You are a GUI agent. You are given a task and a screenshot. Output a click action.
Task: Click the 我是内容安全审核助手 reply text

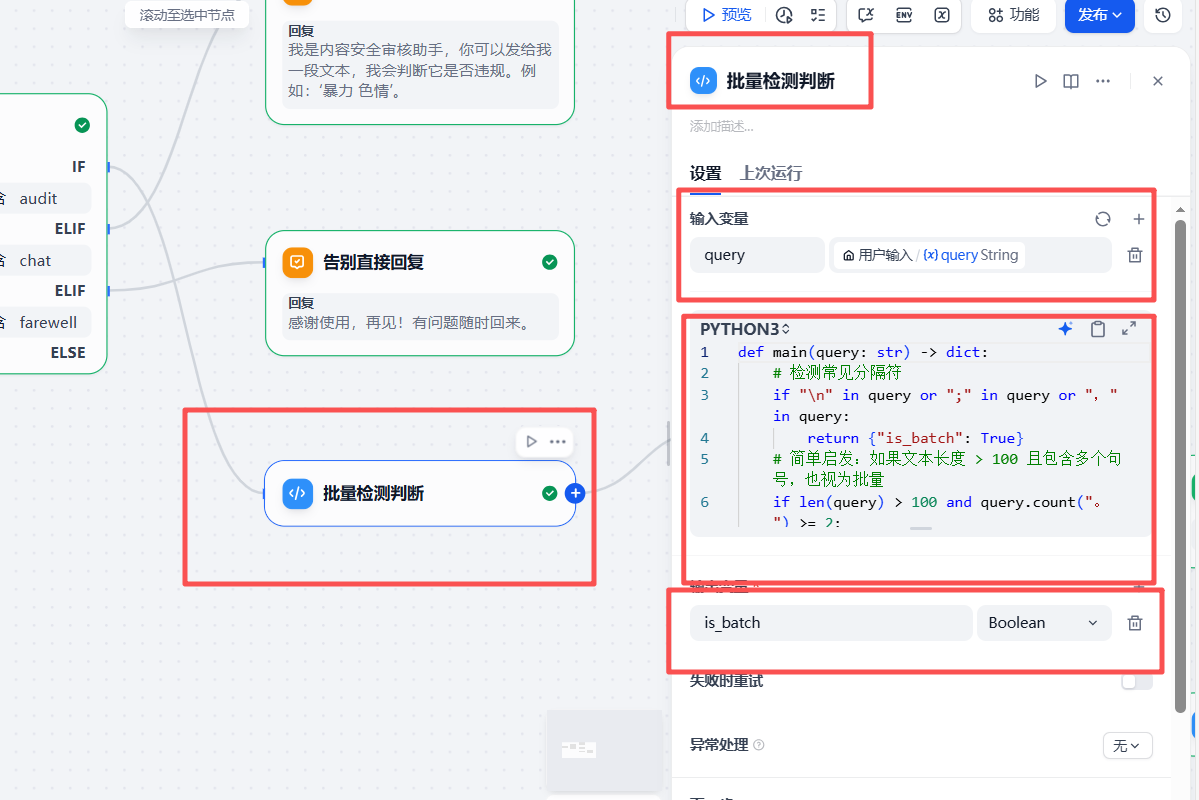420,70
